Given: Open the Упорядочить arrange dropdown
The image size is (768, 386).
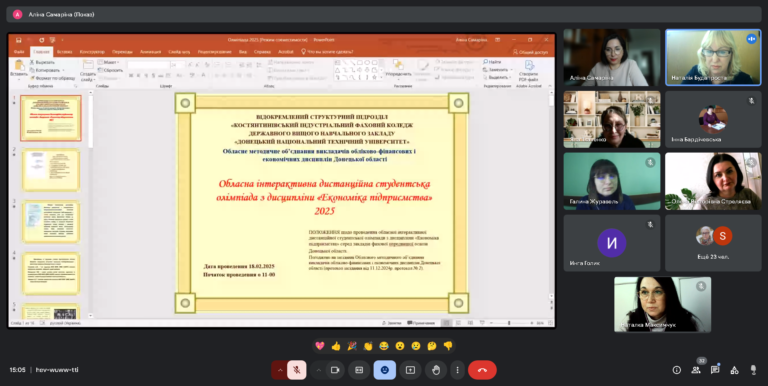Looking at the screenshot, I should point(398,70).
